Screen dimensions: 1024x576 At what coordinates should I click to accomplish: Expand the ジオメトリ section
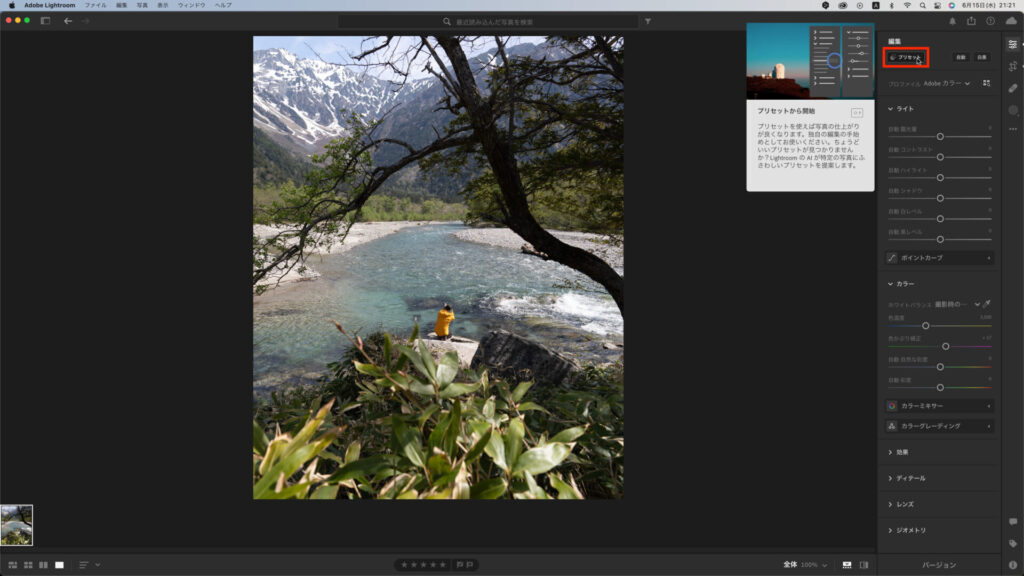pyautogui.click(x=906, y=530)
